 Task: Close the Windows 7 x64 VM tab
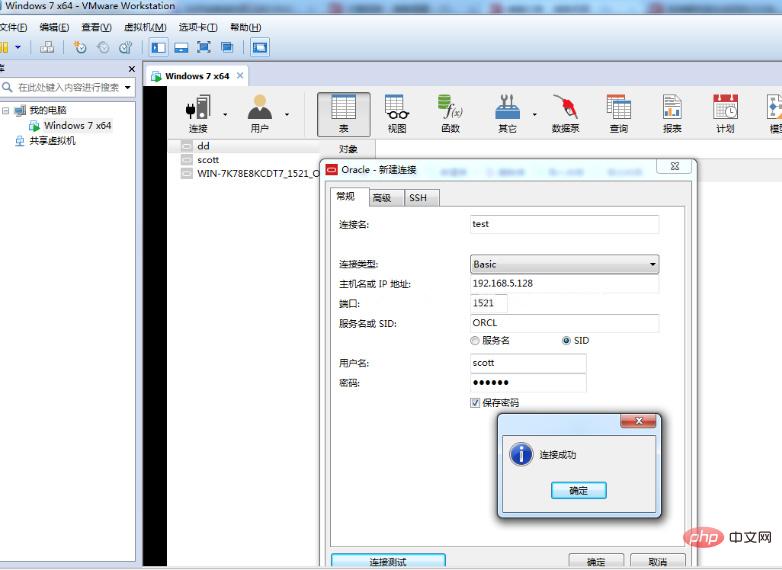(240, 75)
